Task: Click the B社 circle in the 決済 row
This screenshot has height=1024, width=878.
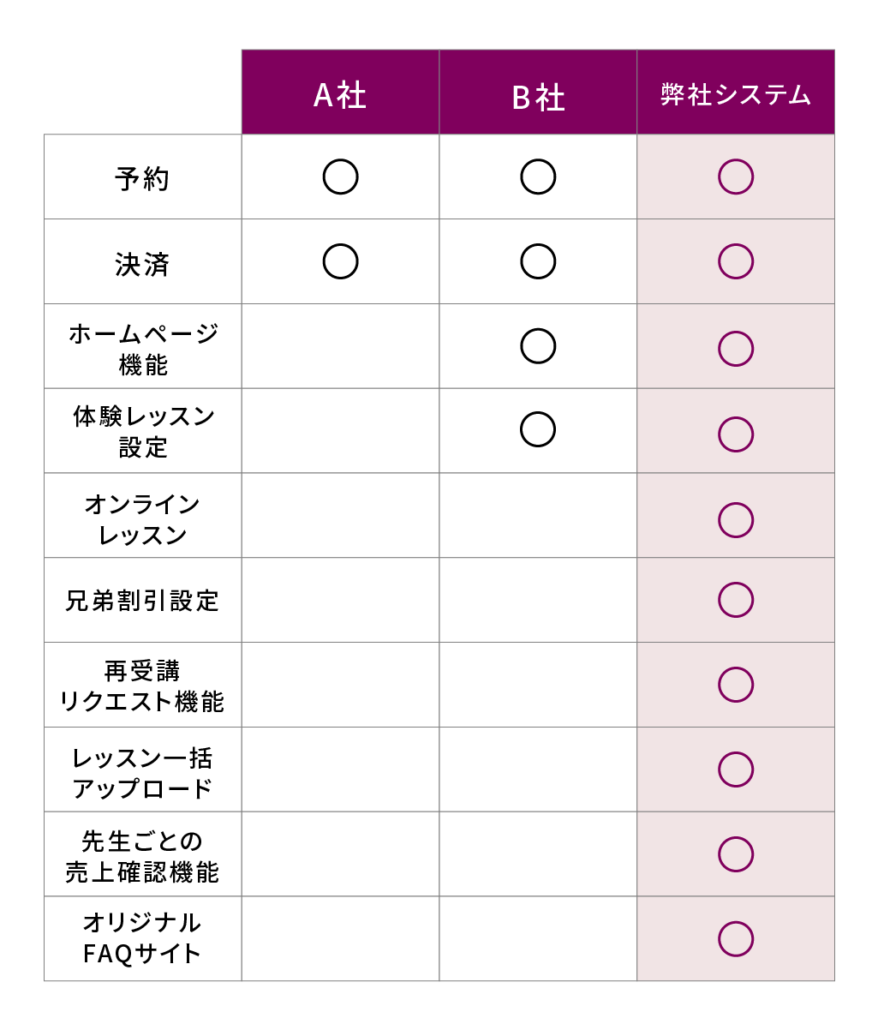Action: click(x=538, y=262)
